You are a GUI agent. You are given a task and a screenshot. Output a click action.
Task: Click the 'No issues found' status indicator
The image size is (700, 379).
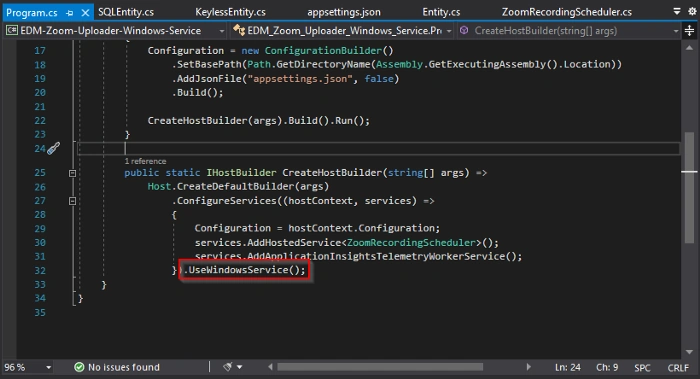click(124, 367)
